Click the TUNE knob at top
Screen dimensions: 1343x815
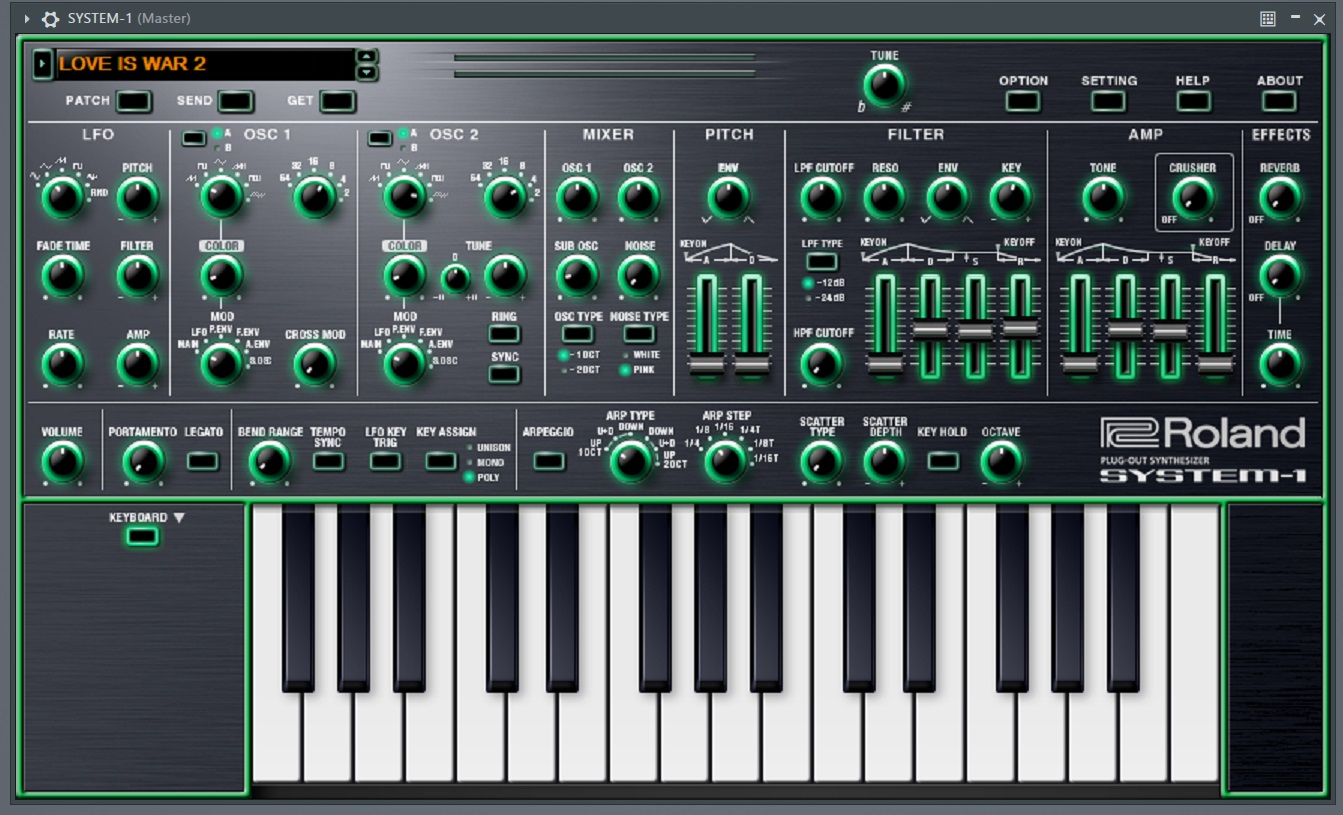click(x=884, y=85)
